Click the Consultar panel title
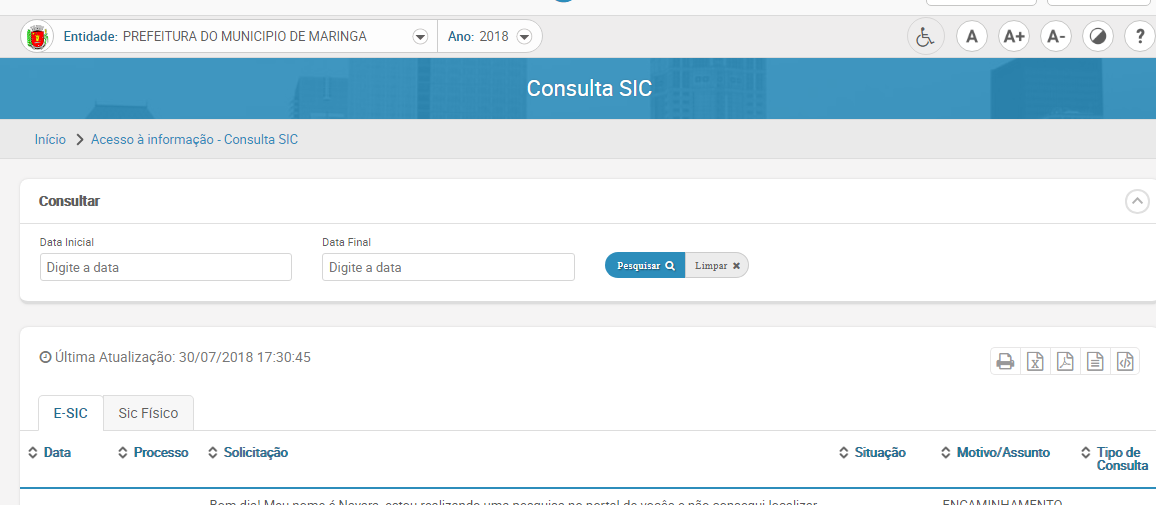The height and width of the screenshot is (505, 1156). click(69, 201)
